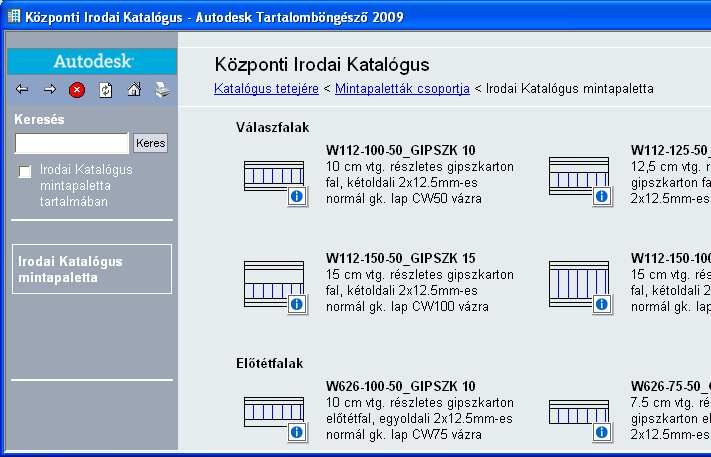
Task: Stop loading with the red X icon
Action: [x=77, y=90]
